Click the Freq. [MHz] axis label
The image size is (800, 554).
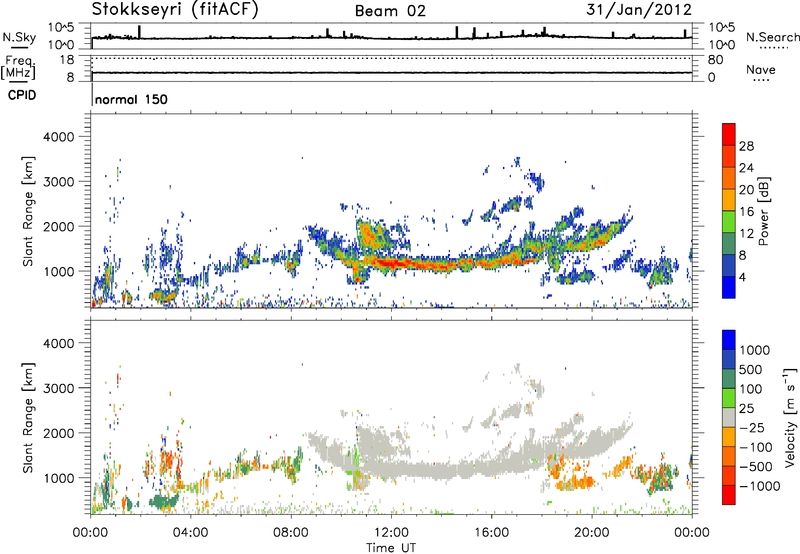(19, 67)
